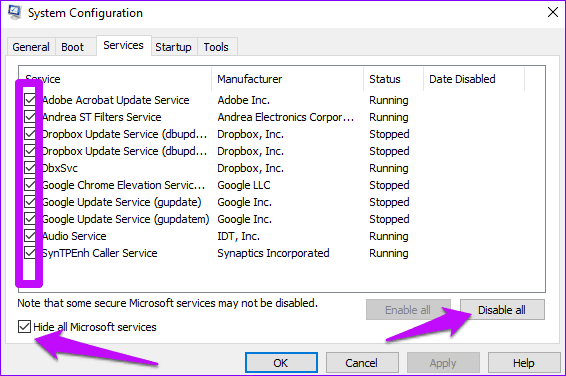The image size is (566, 376).
Task: Switch to the General tab
Action: [x=31, y=47]
